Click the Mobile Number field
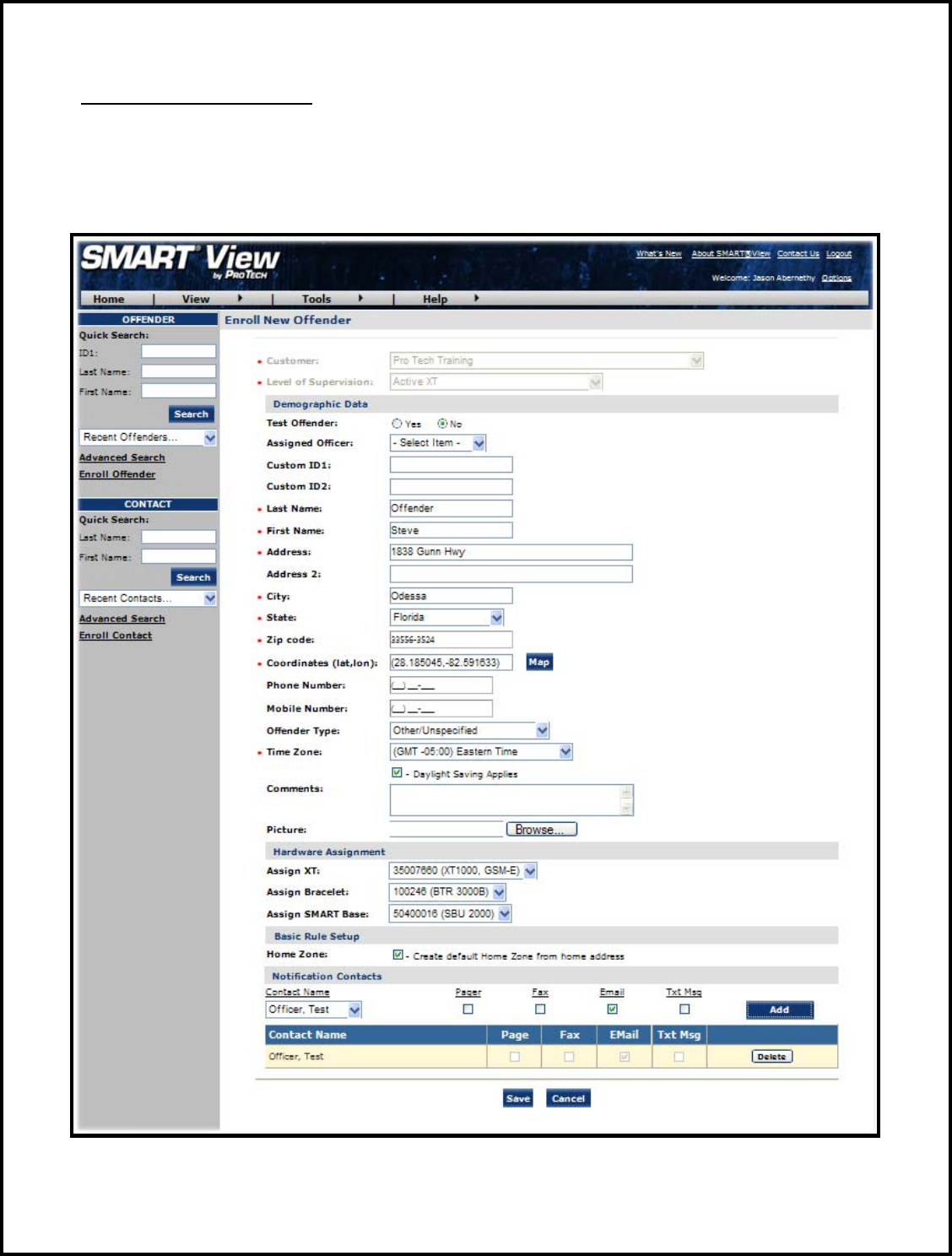This screenshot has width=952, height=1256. [x=441, y=708]
